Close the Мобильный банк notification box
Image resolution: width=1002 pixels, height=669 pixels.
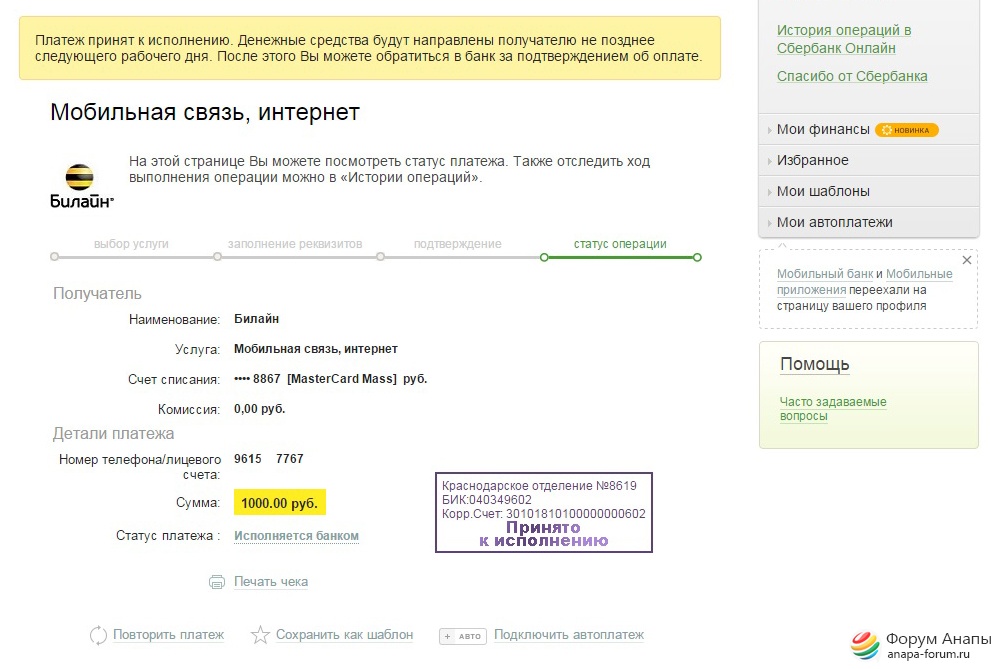pos(967,260)
